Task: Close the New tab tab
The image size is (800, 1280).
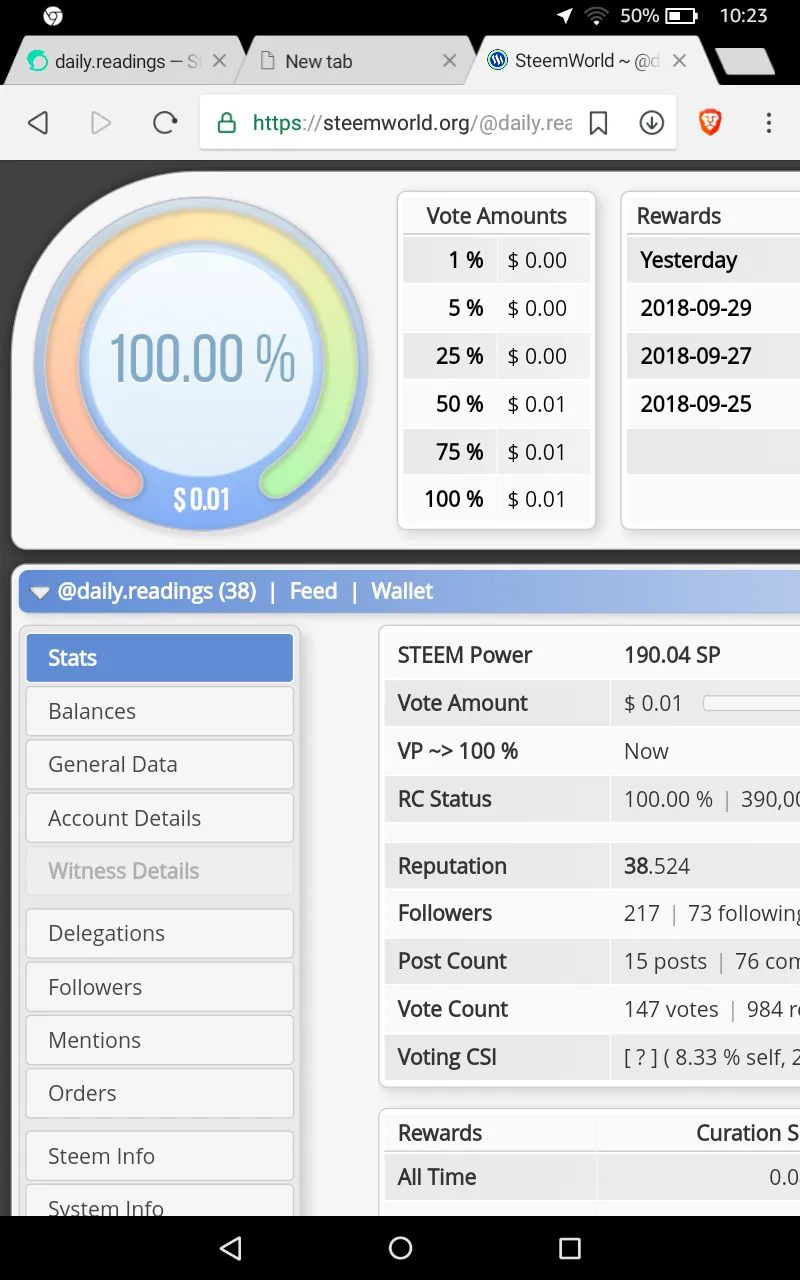Action: pyautogui.click(x=450, y=61)
